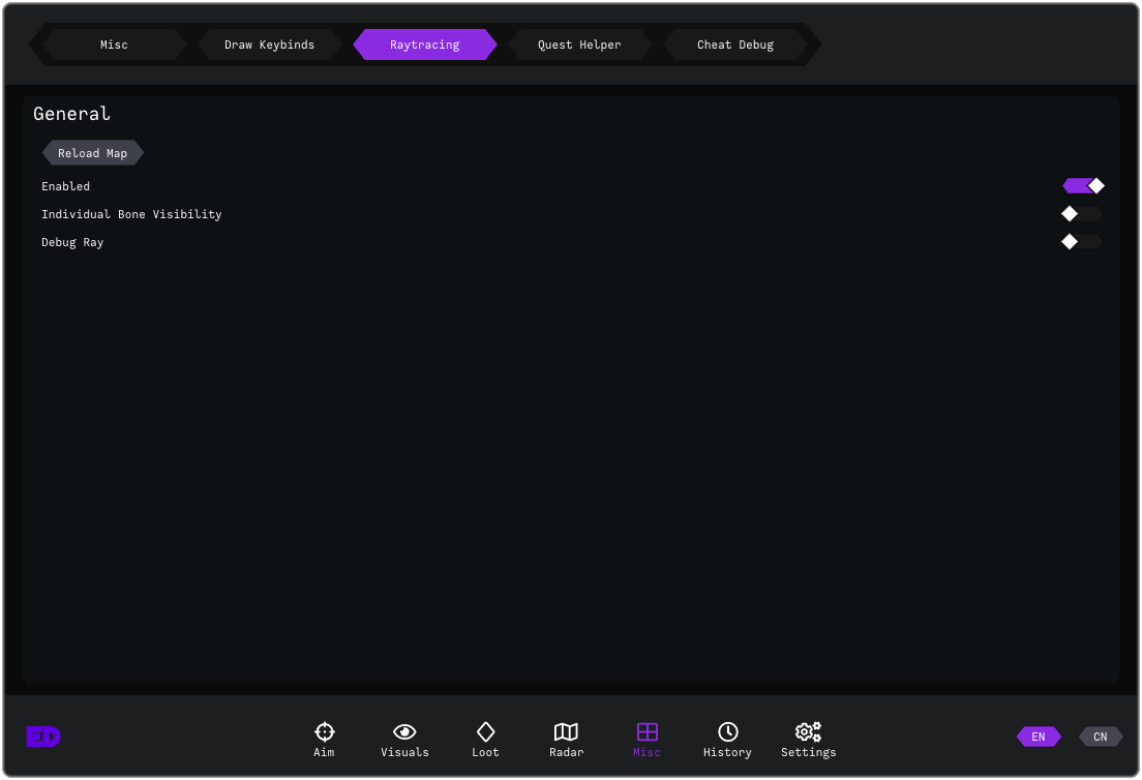1142x780 pixels.
Task: Select the EN language button
Action: [x=1038, y=737]
